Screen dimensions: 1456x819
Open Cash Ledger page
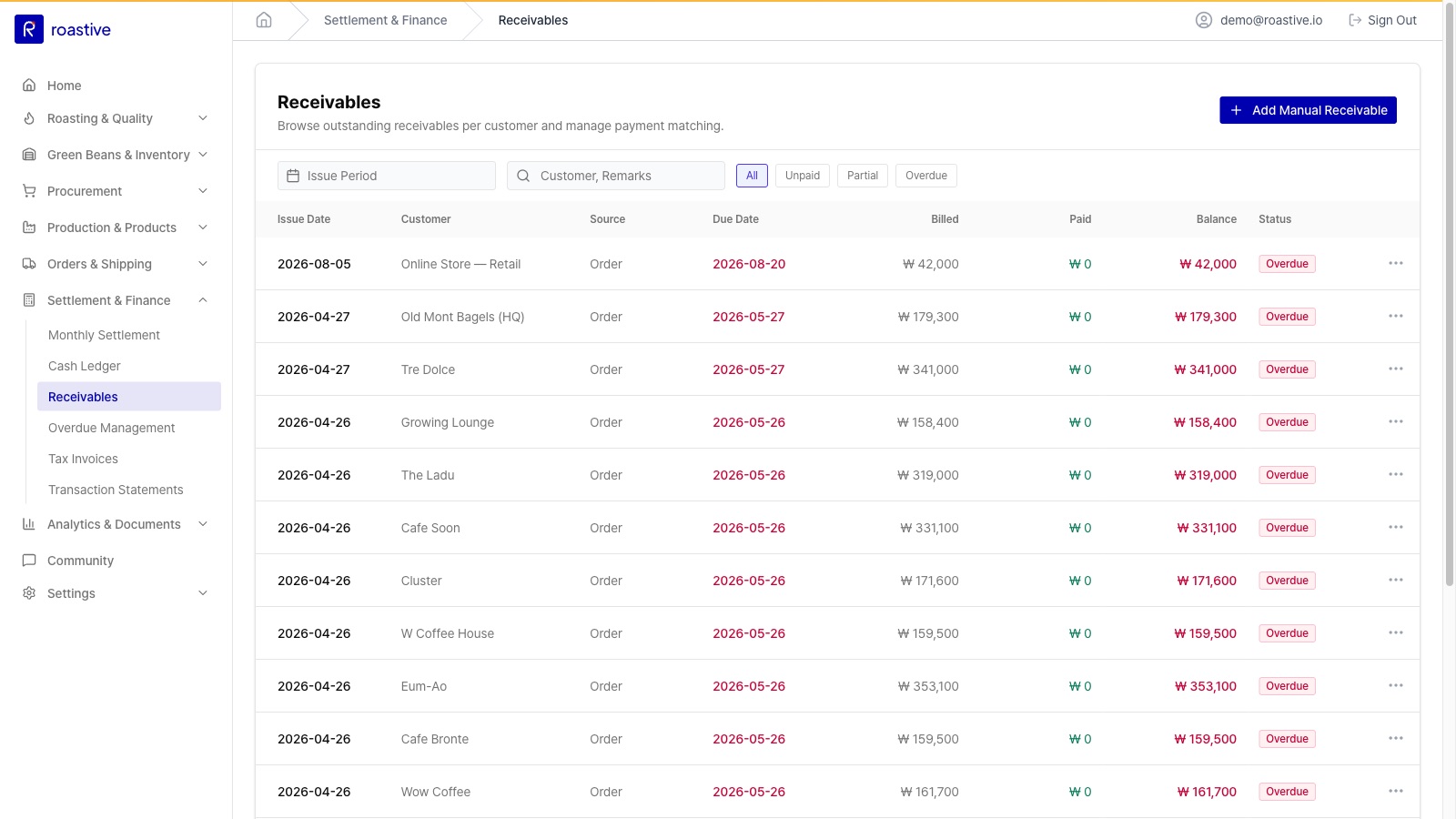point(85,366)
